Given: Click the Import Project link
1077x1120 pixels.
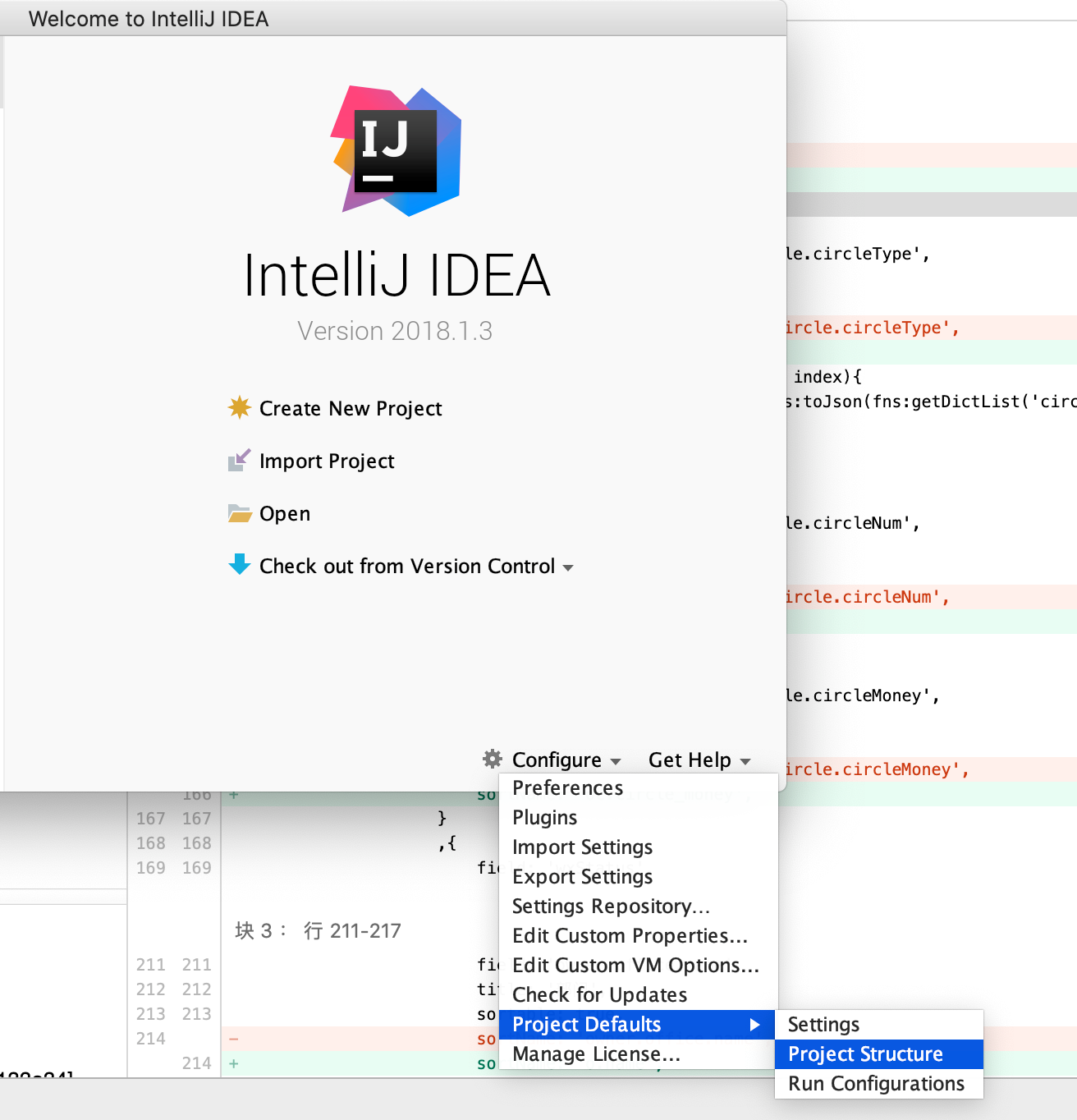Looking at the screenshot, I should (x=327, y=461).
